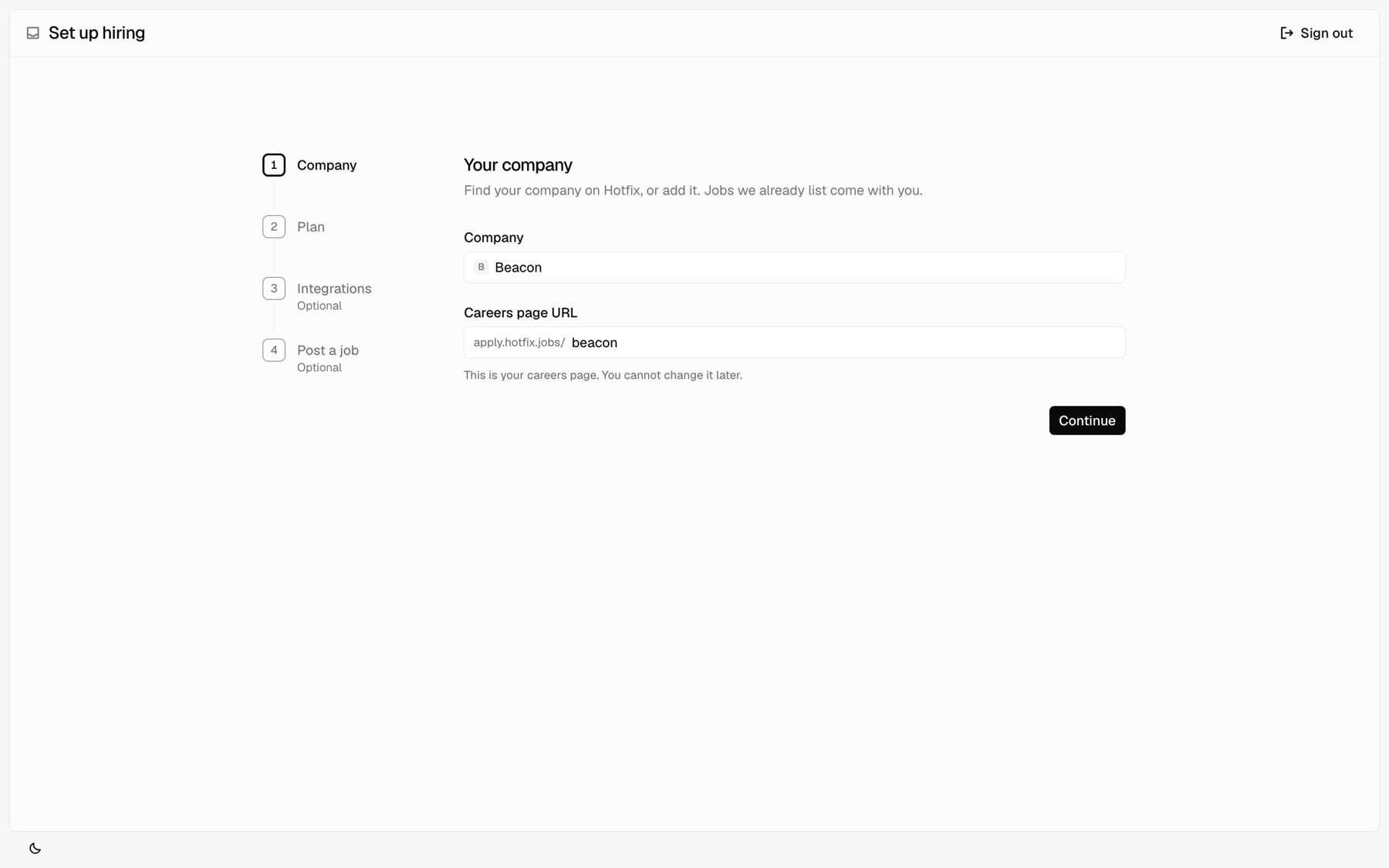This screenshot has width=1389, height=868.
Task: Open the Company combo box showing Beacon
Action: coord(795,267)
